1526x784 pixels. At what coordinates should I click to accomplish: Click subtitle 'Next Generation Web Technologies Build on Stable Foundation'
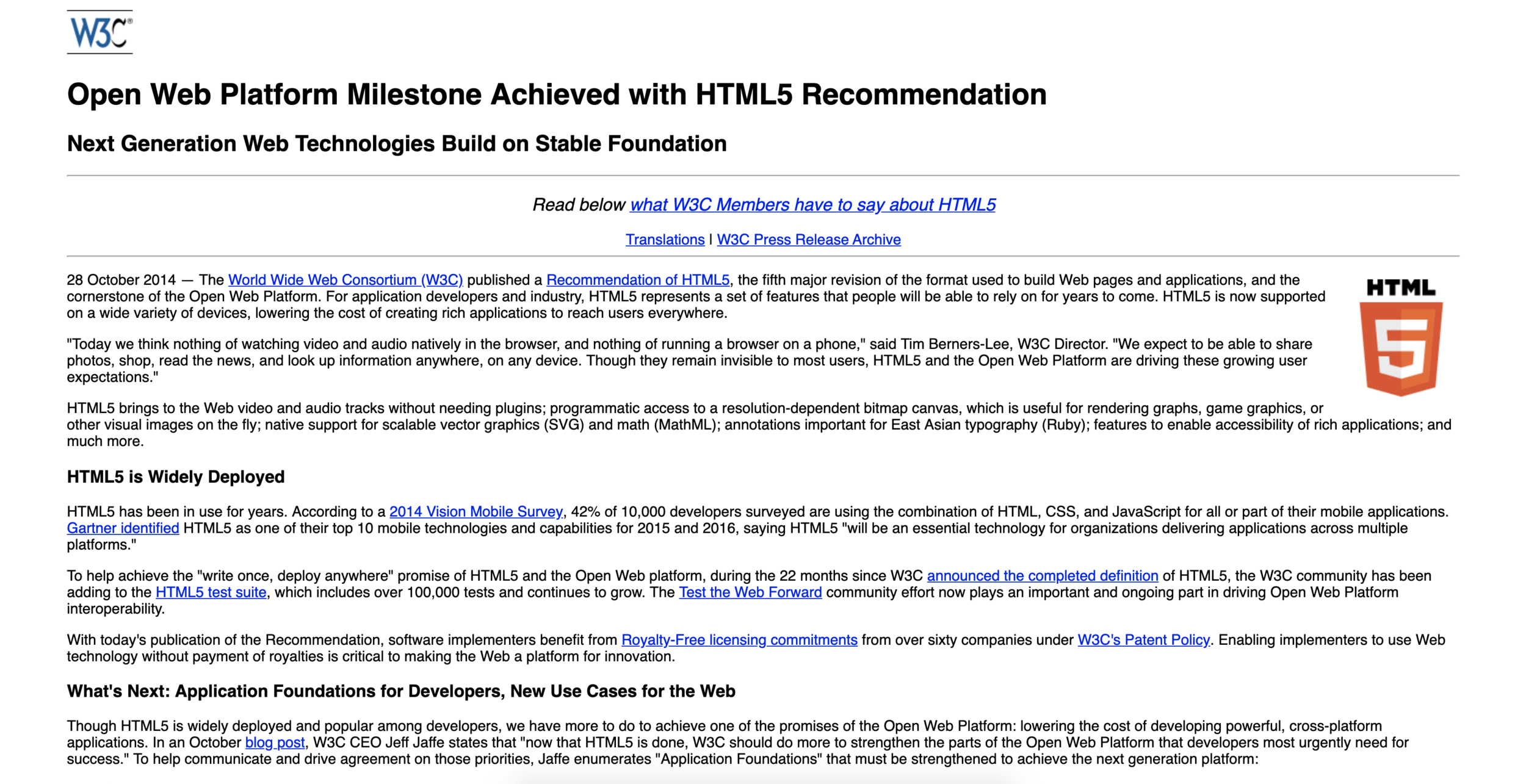click(397, 144)
